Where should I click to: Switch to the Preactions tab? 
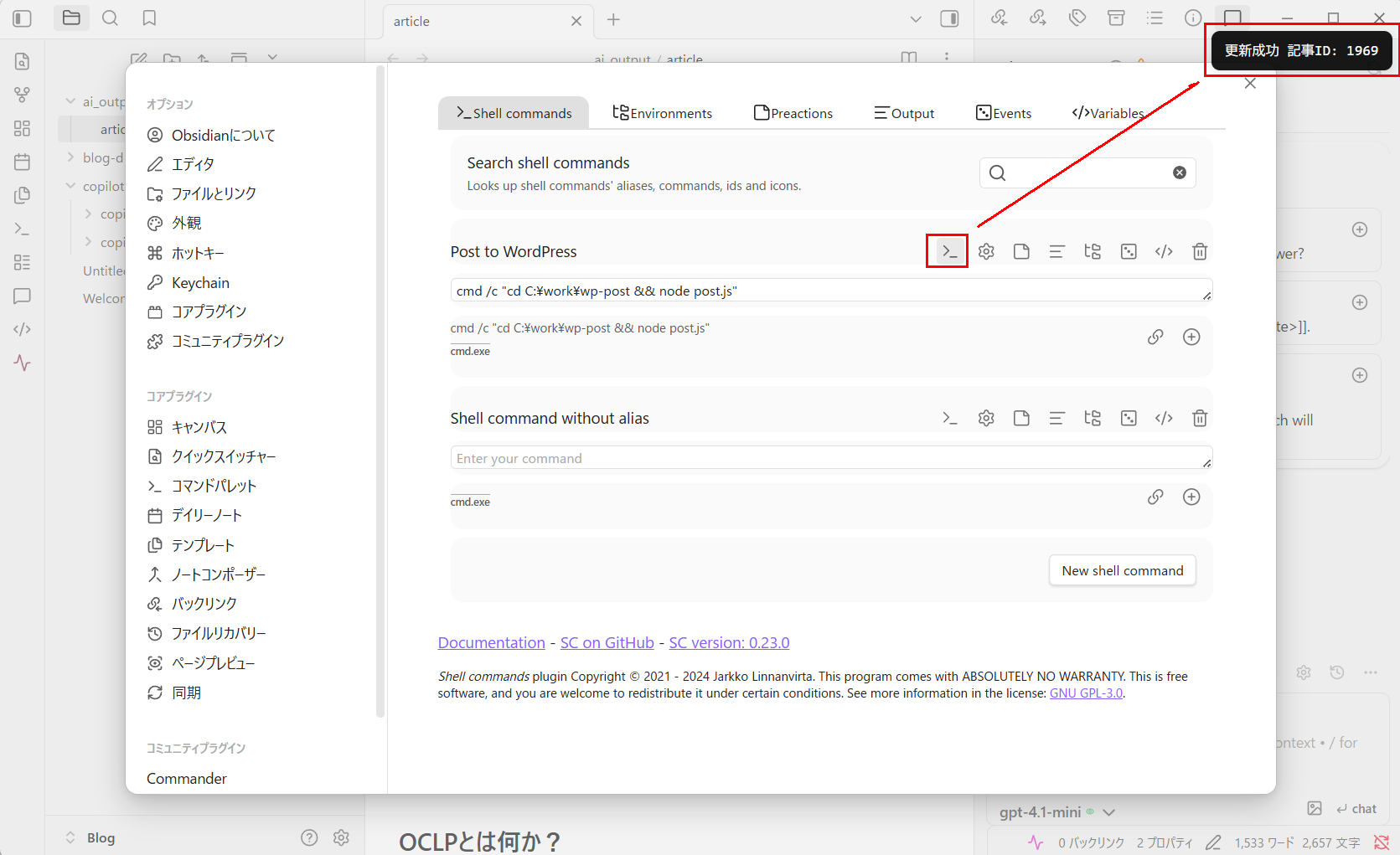coord(793,113)
